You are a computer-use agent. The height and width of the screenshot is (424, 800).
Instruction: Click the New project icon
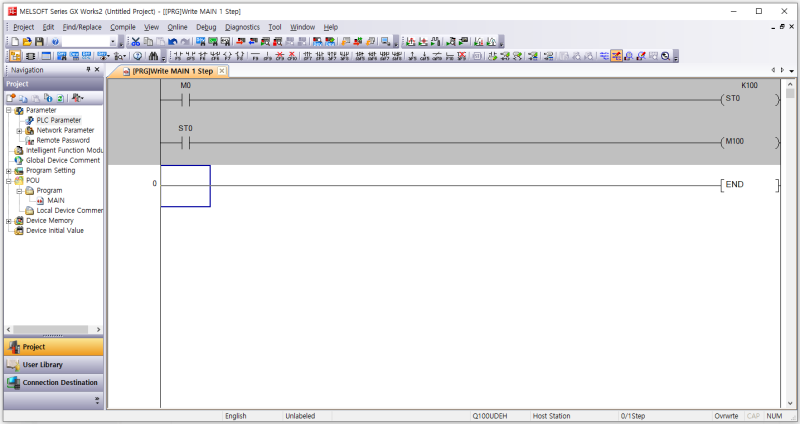[x=15, y=42]
